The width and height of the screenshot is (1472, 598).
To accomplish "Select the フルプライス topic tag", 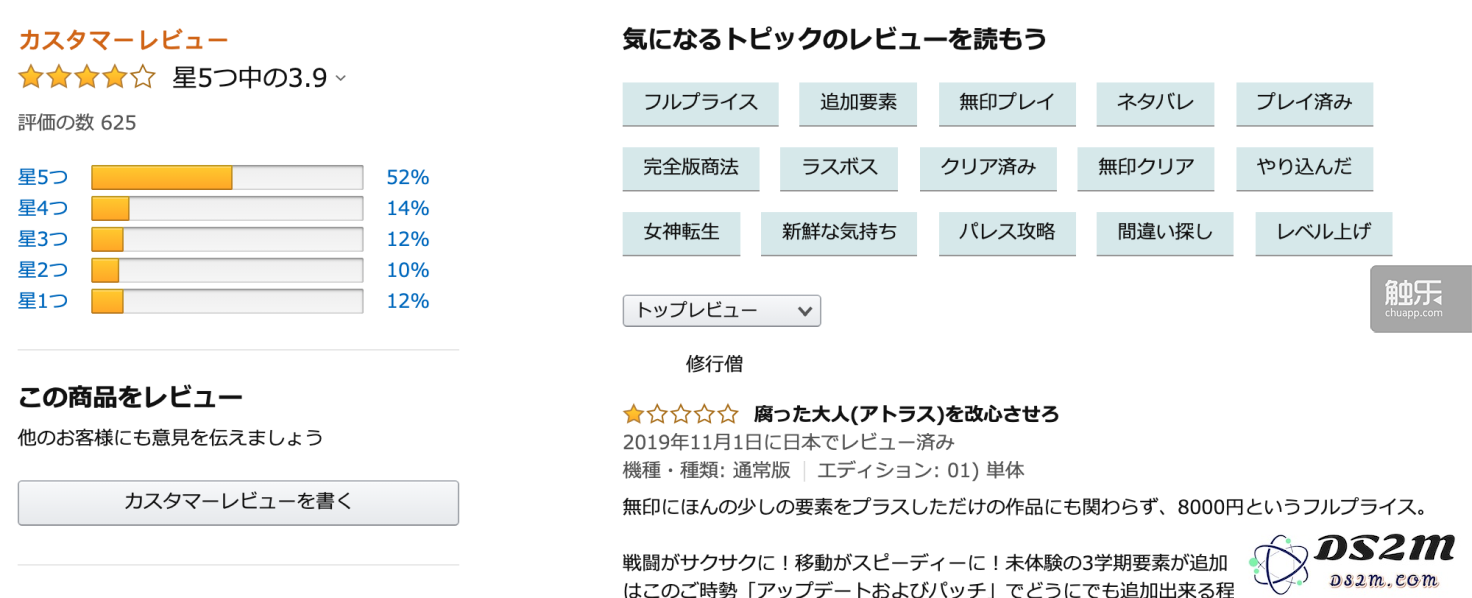I will click(x=700, y=103).
